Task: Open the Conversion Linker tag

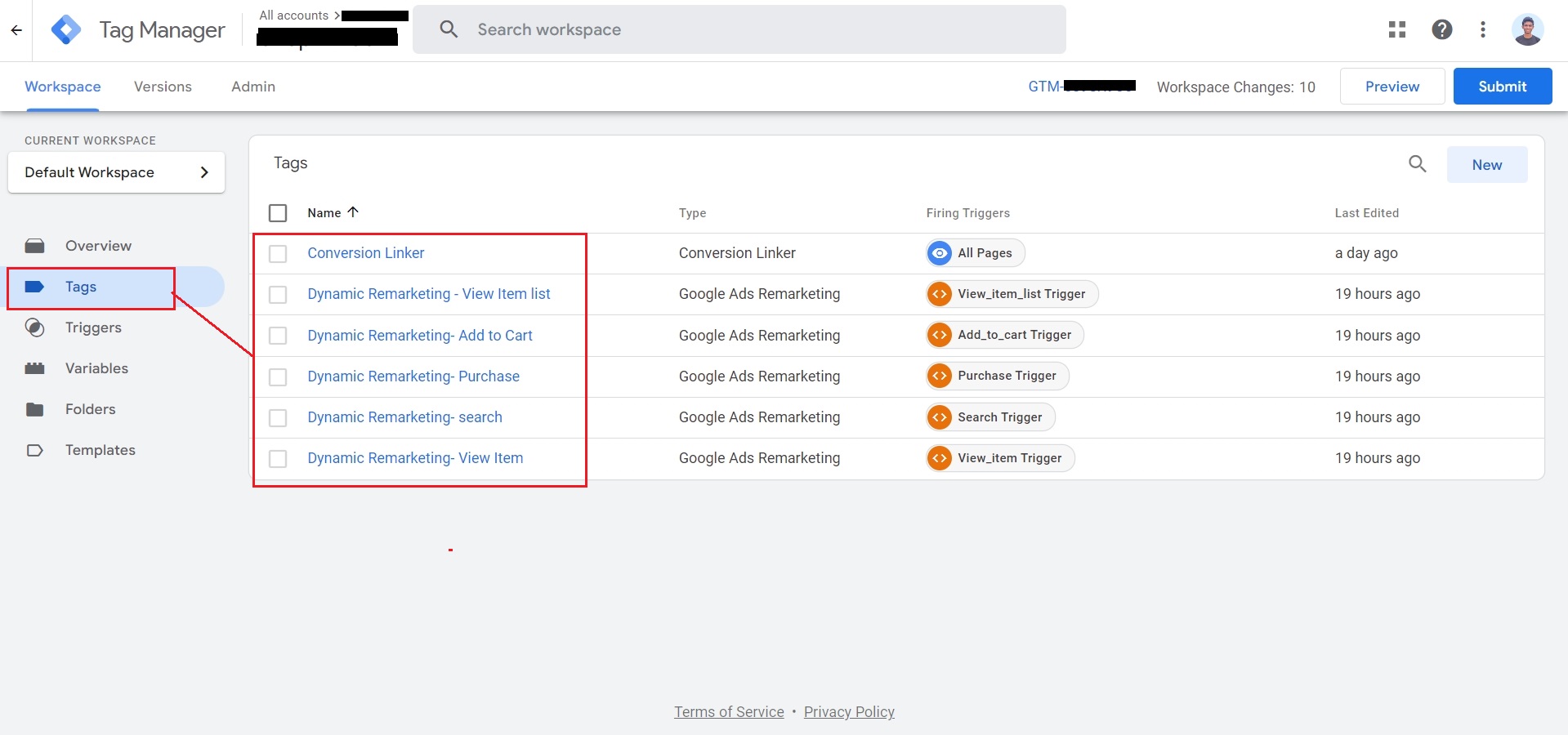Action: (x=366, y=253)
